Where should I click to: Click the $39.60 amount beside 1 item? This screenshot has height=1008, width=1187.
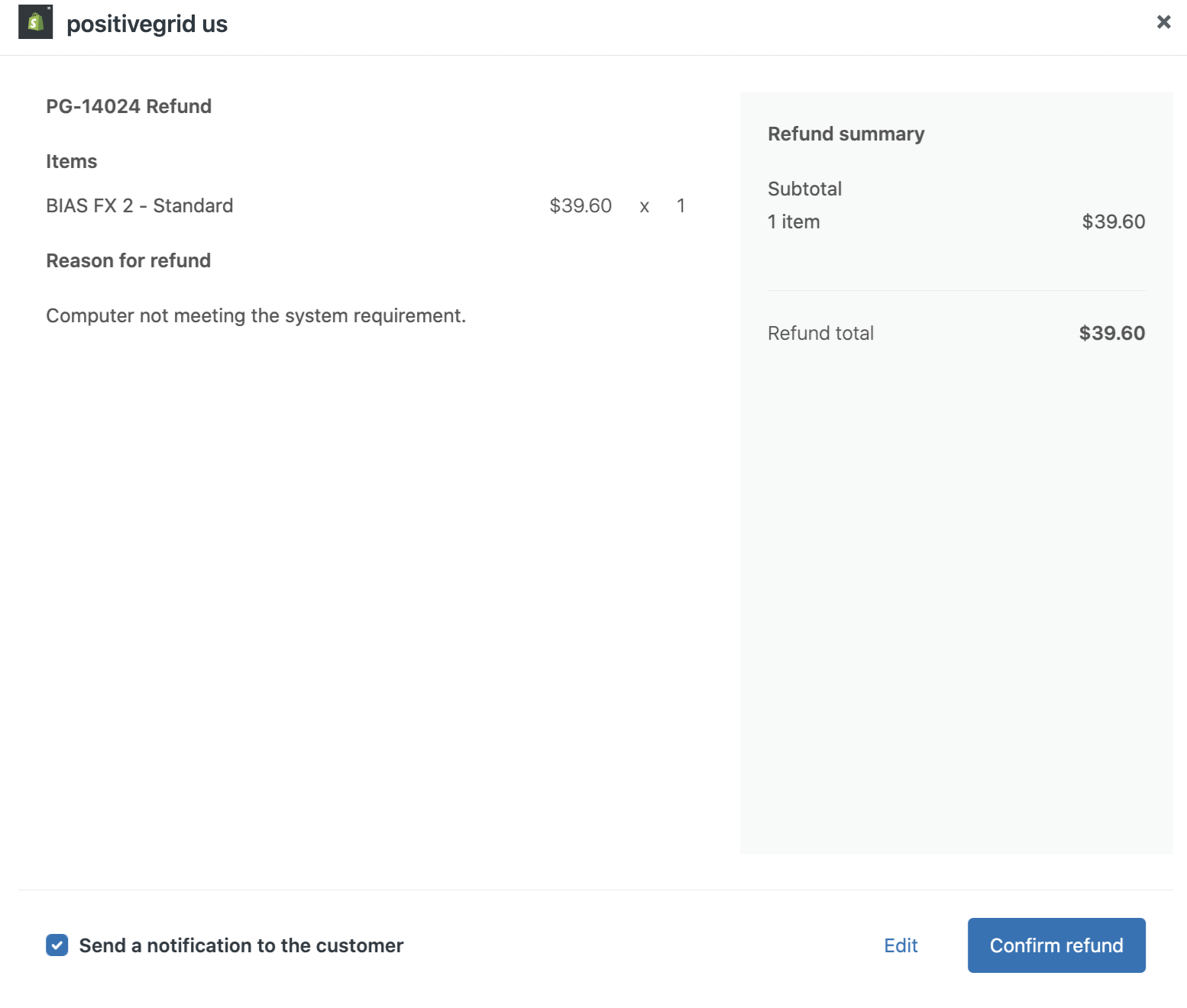pyautogui.click(x=1114, y=221)
